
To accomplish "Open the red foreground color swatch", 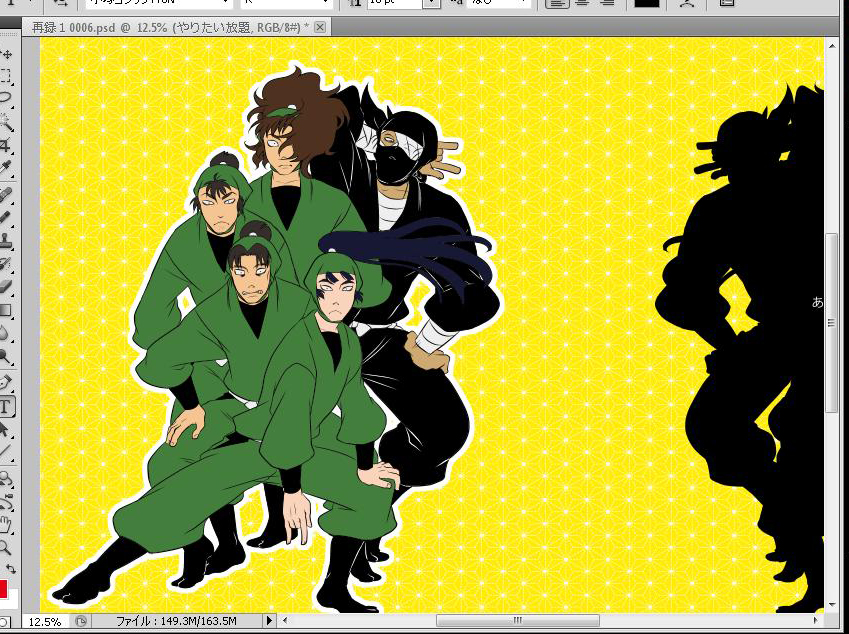I will click(3, 589).
